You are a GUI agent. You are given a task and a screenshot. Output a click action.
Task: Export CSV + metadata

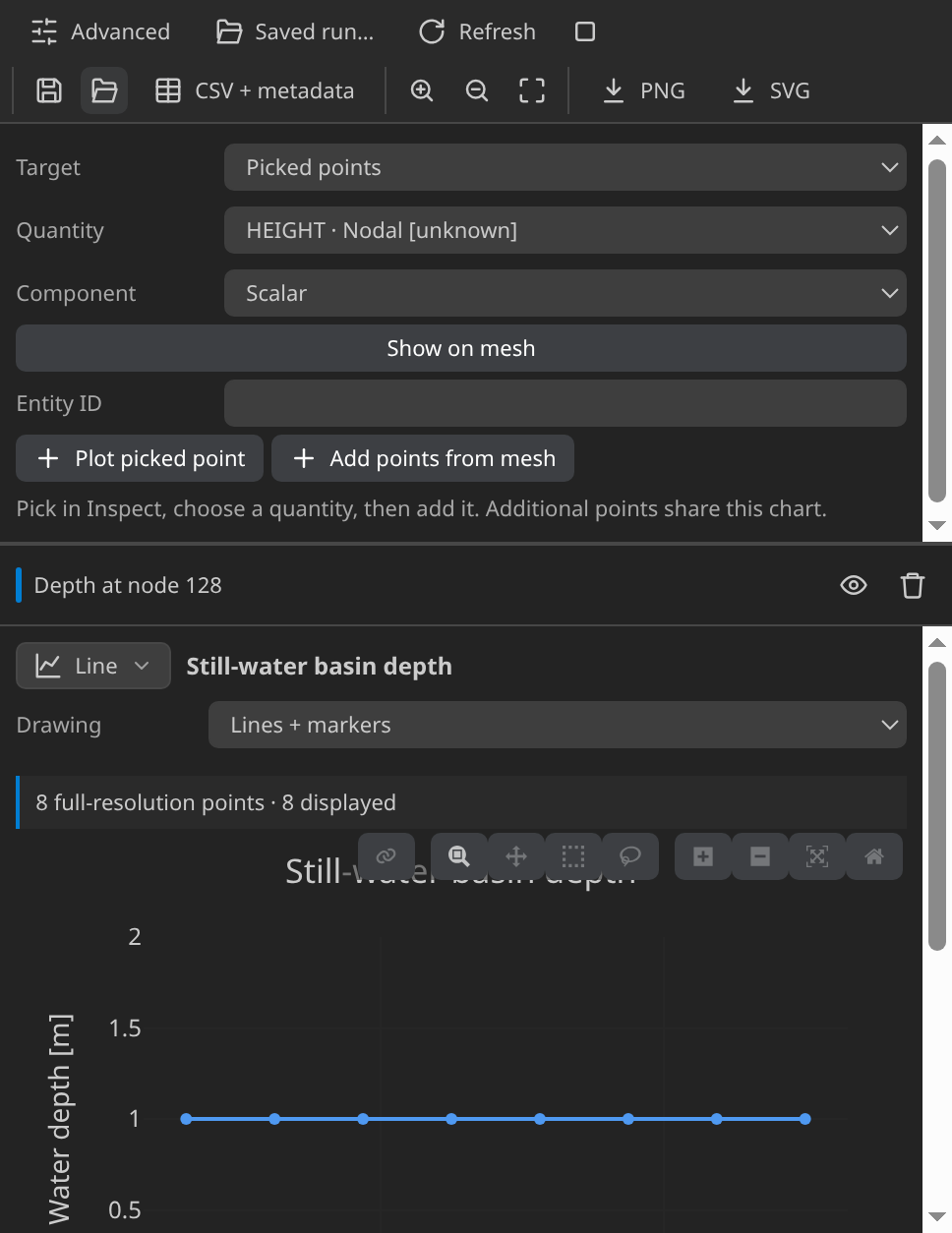coord(255,90)
